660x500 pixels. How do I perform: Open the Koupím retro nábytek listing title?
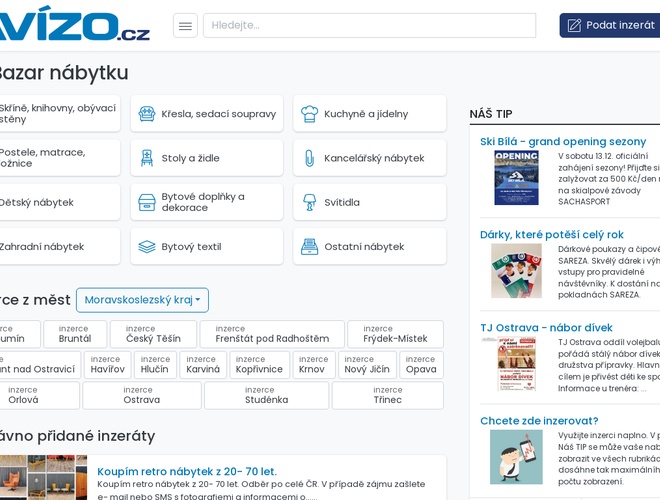187,471
